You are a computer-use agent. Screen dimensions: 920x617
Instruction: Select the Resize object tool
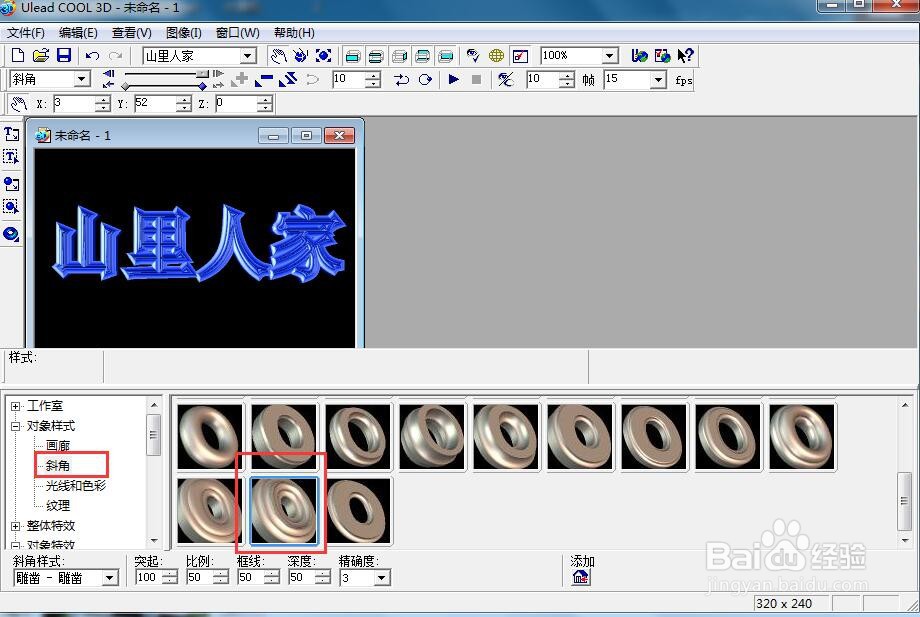(324, 56)
